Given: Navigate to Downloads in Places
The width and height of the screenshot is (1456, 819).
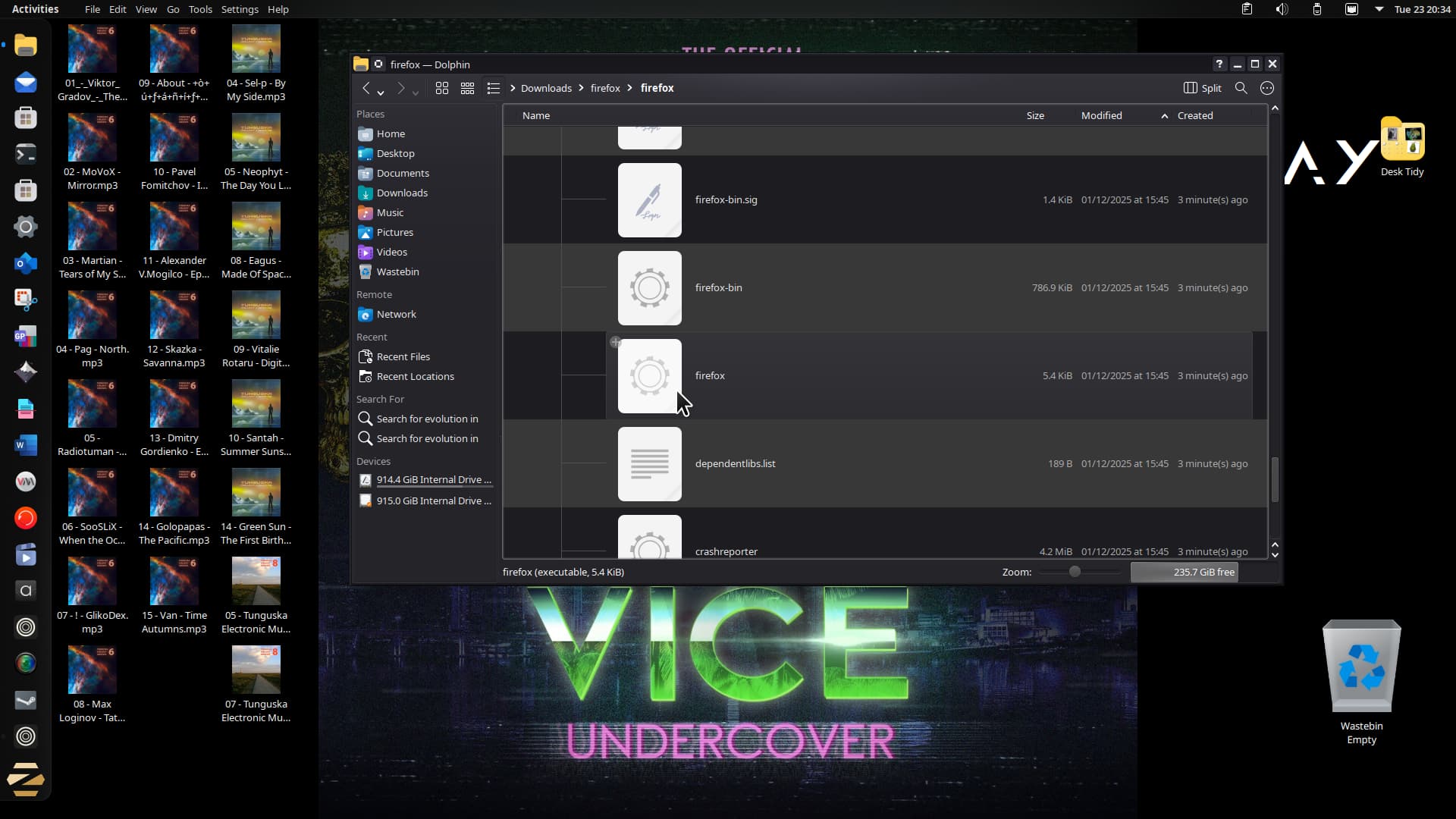Looking at the screenshot, I should (x=402, y=193).
